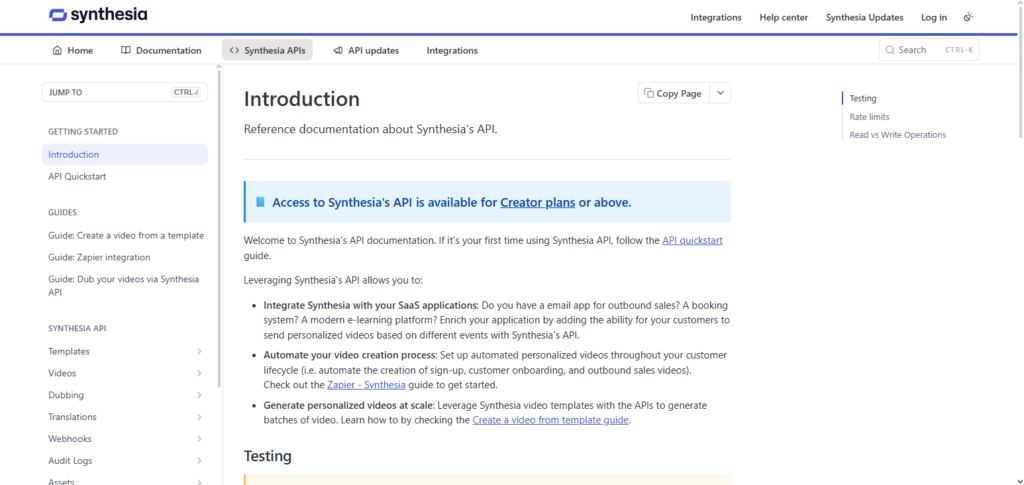Screen dimensions: 1024x485
Task: Open the API updates tab
Action: click(366, 50)
